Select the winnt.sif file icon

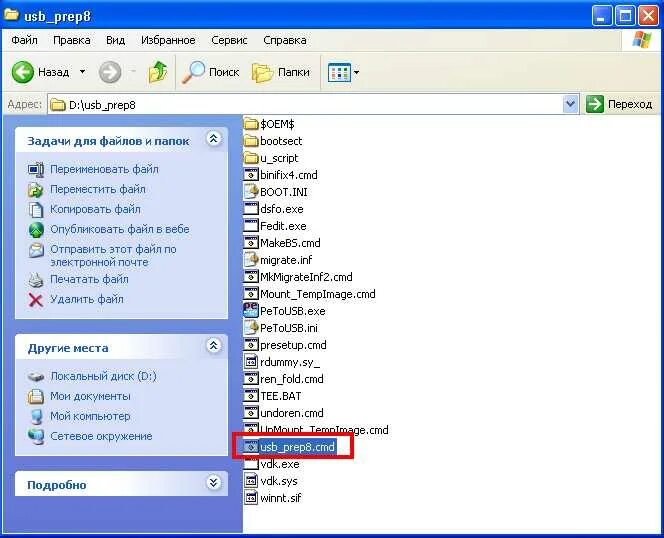point(251,498)
